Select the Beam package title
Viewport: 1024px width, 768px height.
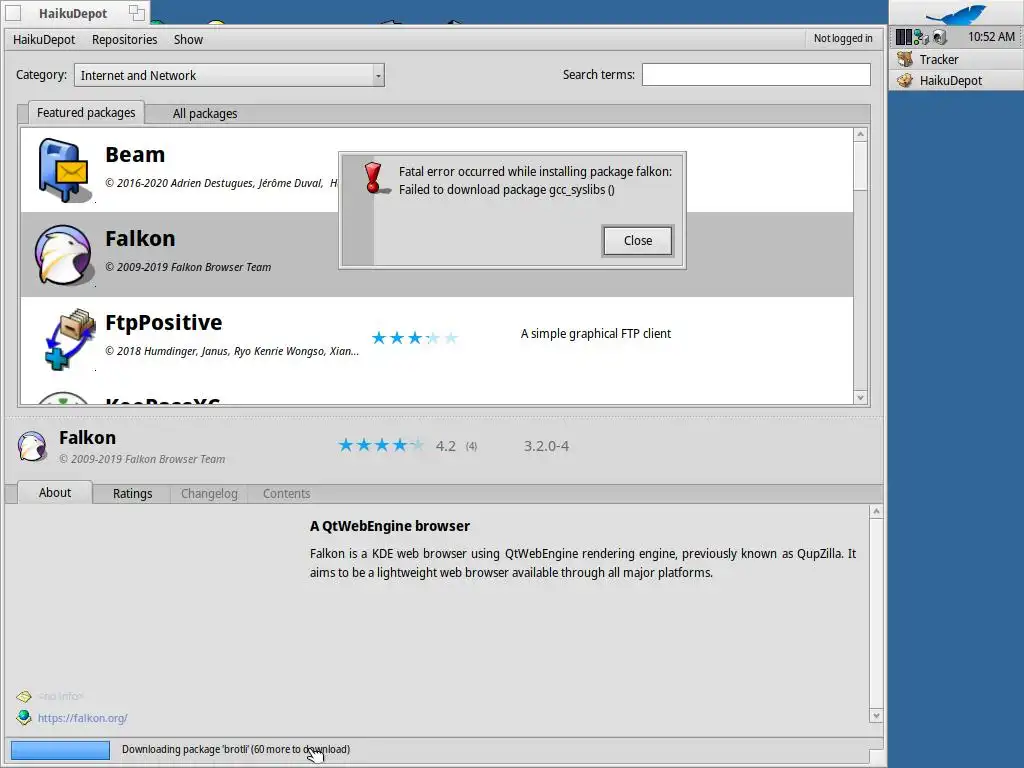[x=135, y=155]
